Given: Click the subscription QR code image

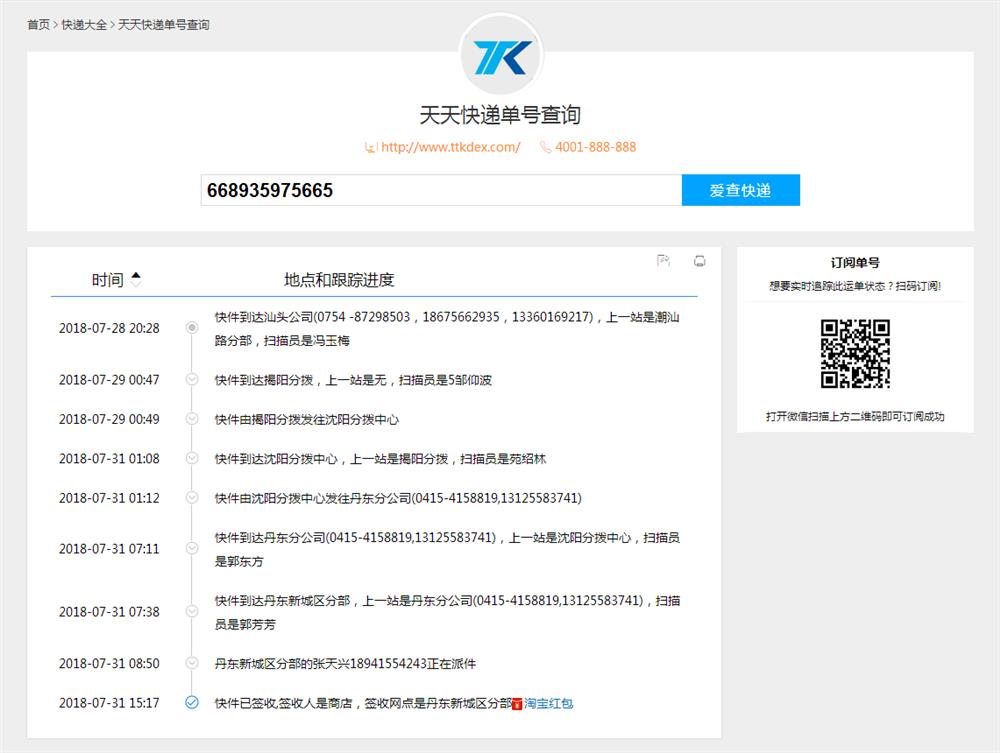Looking at the screenshot, I should pyautogui.click(x=855, y=354).
